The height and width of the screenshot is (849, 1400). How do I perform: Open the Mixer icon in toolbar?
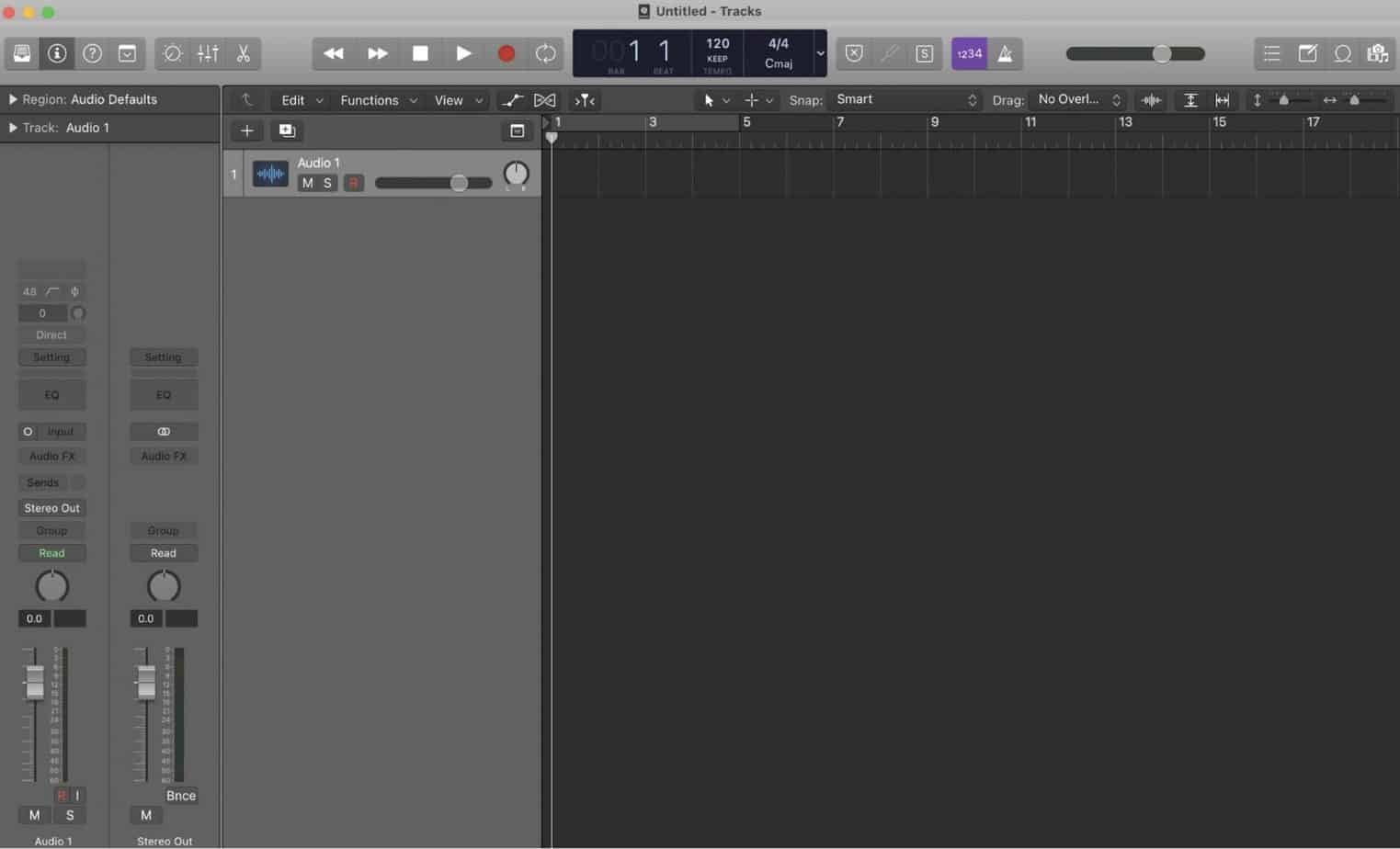[x=207, y=53]
